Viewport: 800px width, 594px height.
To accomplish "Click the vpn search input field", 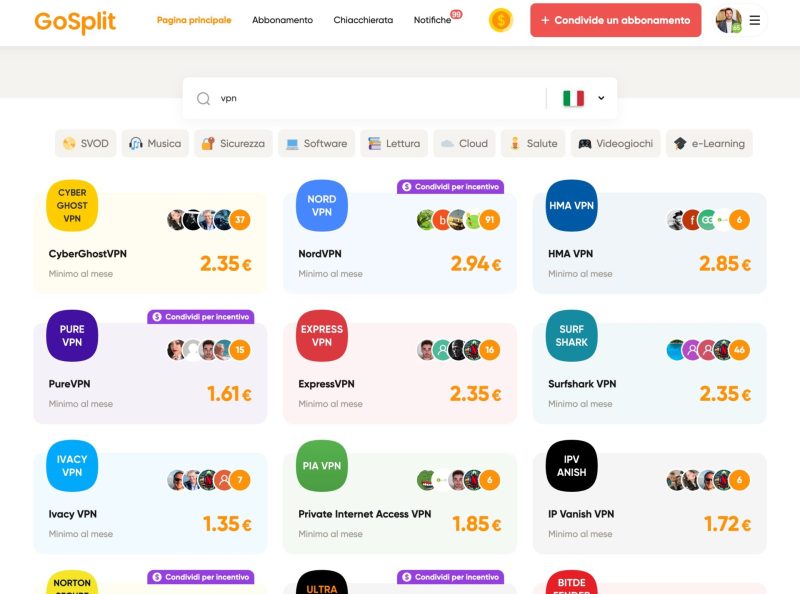I will 380,98.
